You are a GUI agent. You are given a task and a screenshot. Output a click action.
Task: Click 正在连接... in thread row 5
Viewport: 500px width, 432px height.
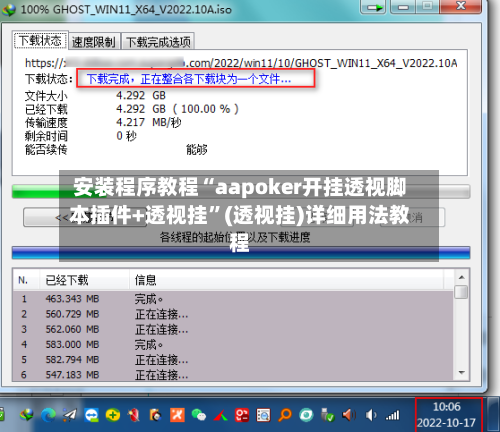(x=162, y=360)
